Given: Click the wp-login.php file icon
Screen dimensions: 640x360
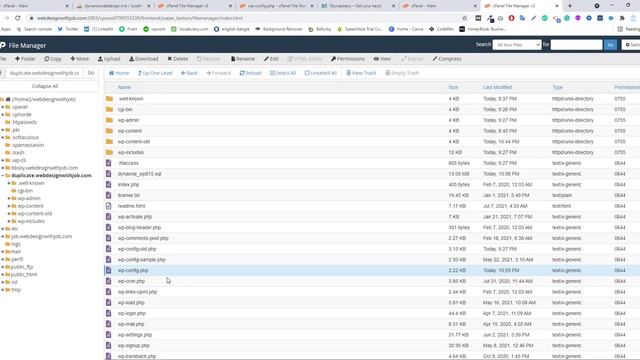Looking at the screenshot, I should pyautogui.click(x=109, y=313).
